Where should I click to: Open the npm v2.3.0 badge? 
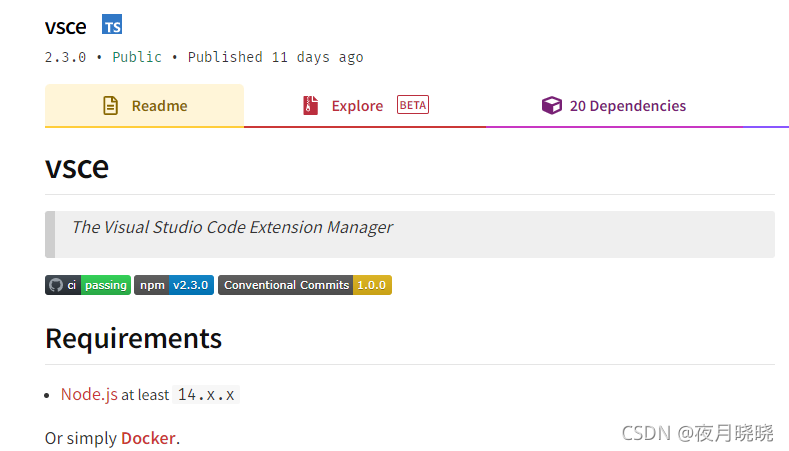(174, 285)
